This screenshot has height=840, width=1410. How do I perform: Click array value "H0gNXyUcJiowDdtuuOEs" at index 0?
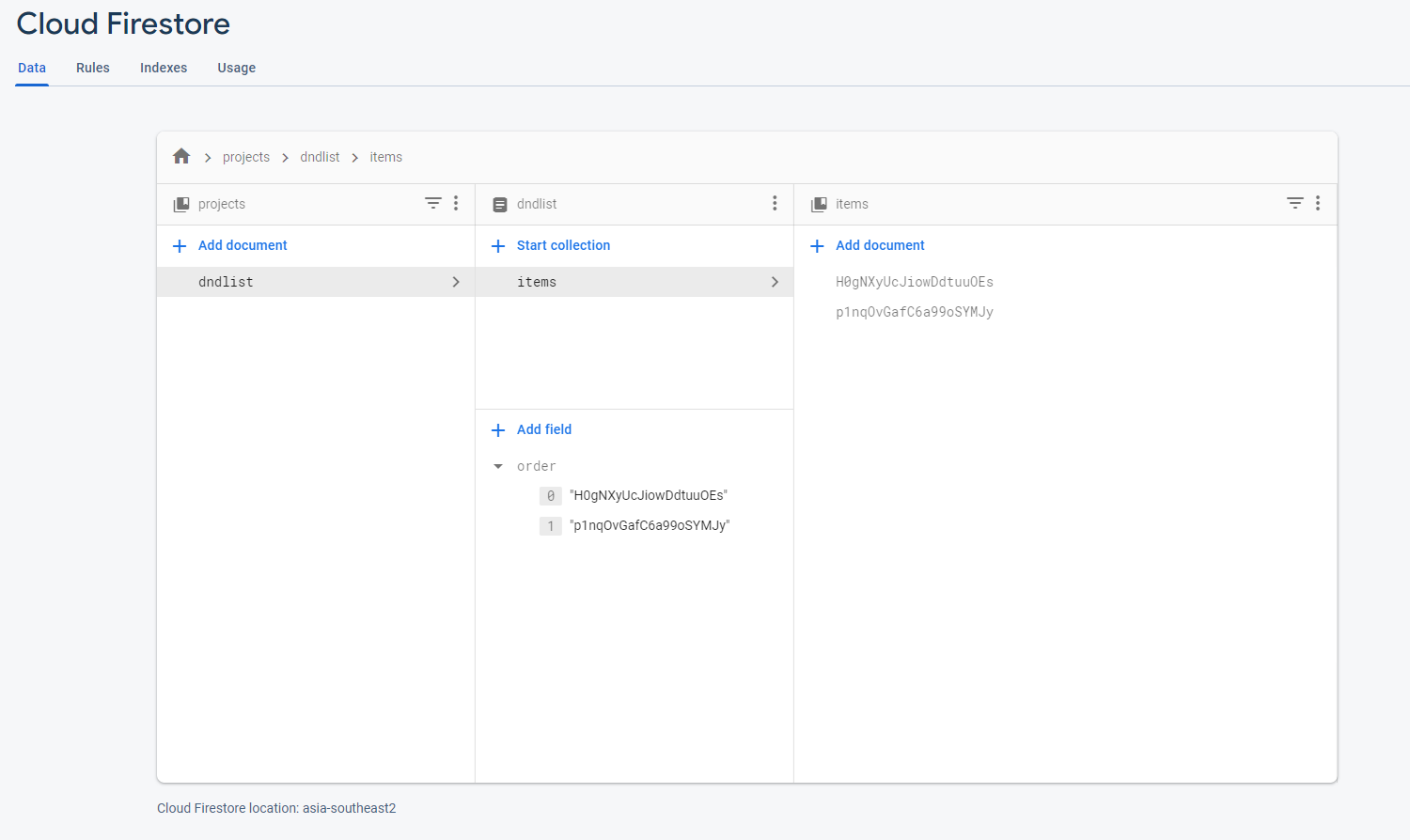pos(649,495)
